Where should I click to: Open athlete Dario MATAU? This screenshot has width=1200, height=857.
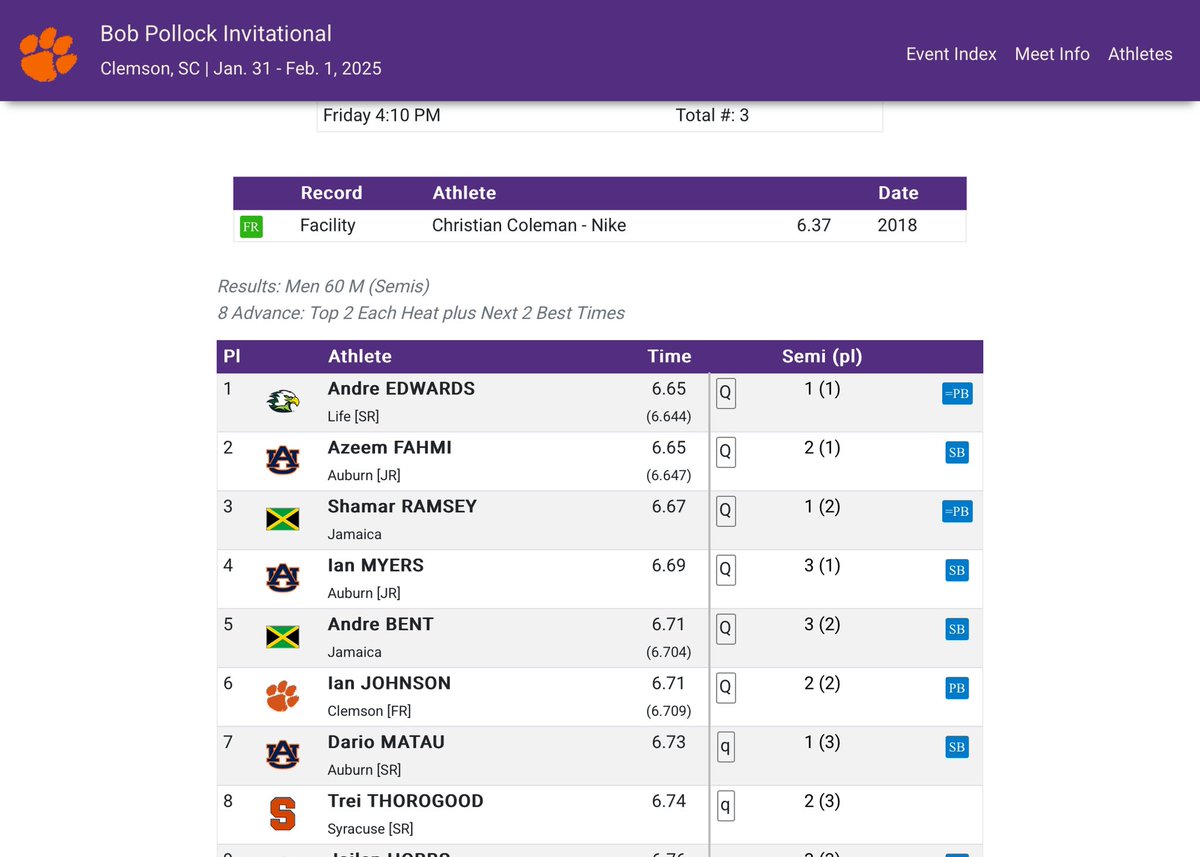tap(386, 742)
